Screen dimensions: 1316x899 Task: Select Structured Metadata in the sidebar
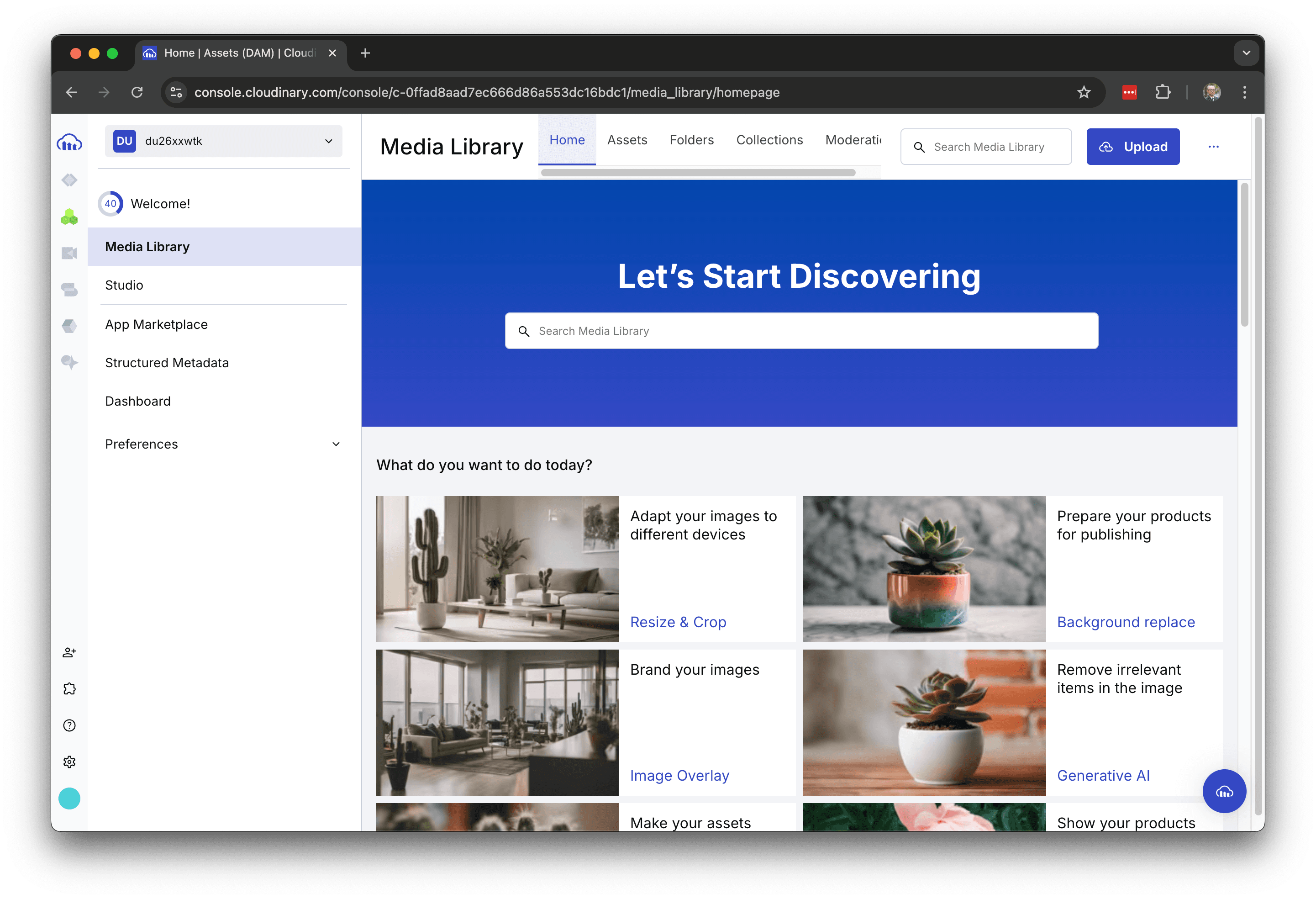coord(167,363)
